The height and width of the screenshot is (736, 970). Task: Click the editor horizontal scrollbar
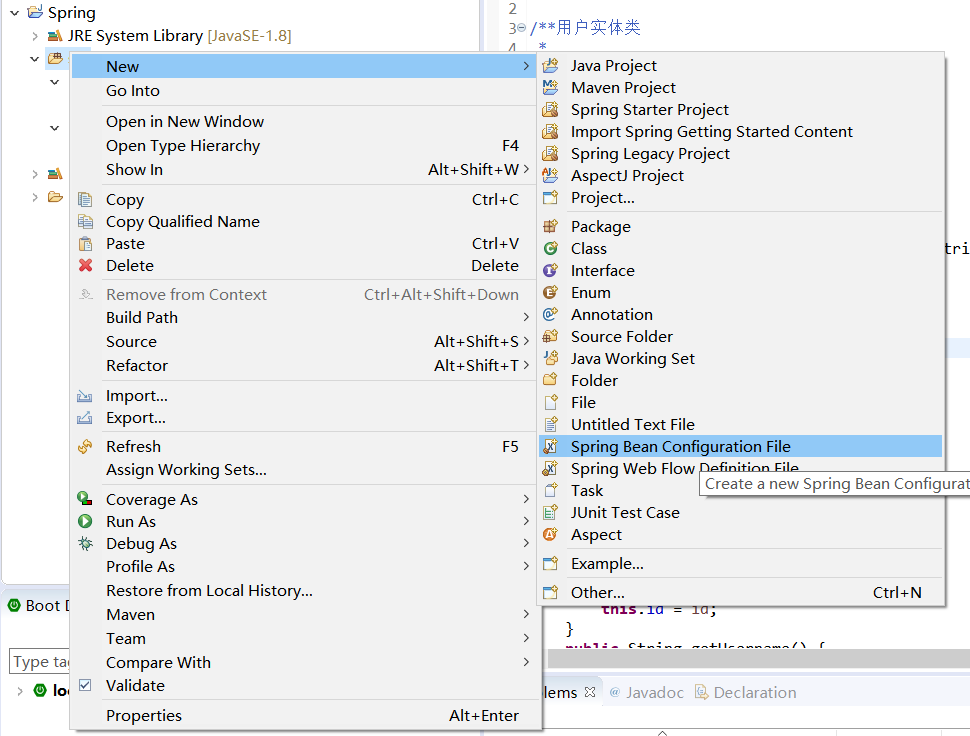pyautogui.click(x=758, y=658)
